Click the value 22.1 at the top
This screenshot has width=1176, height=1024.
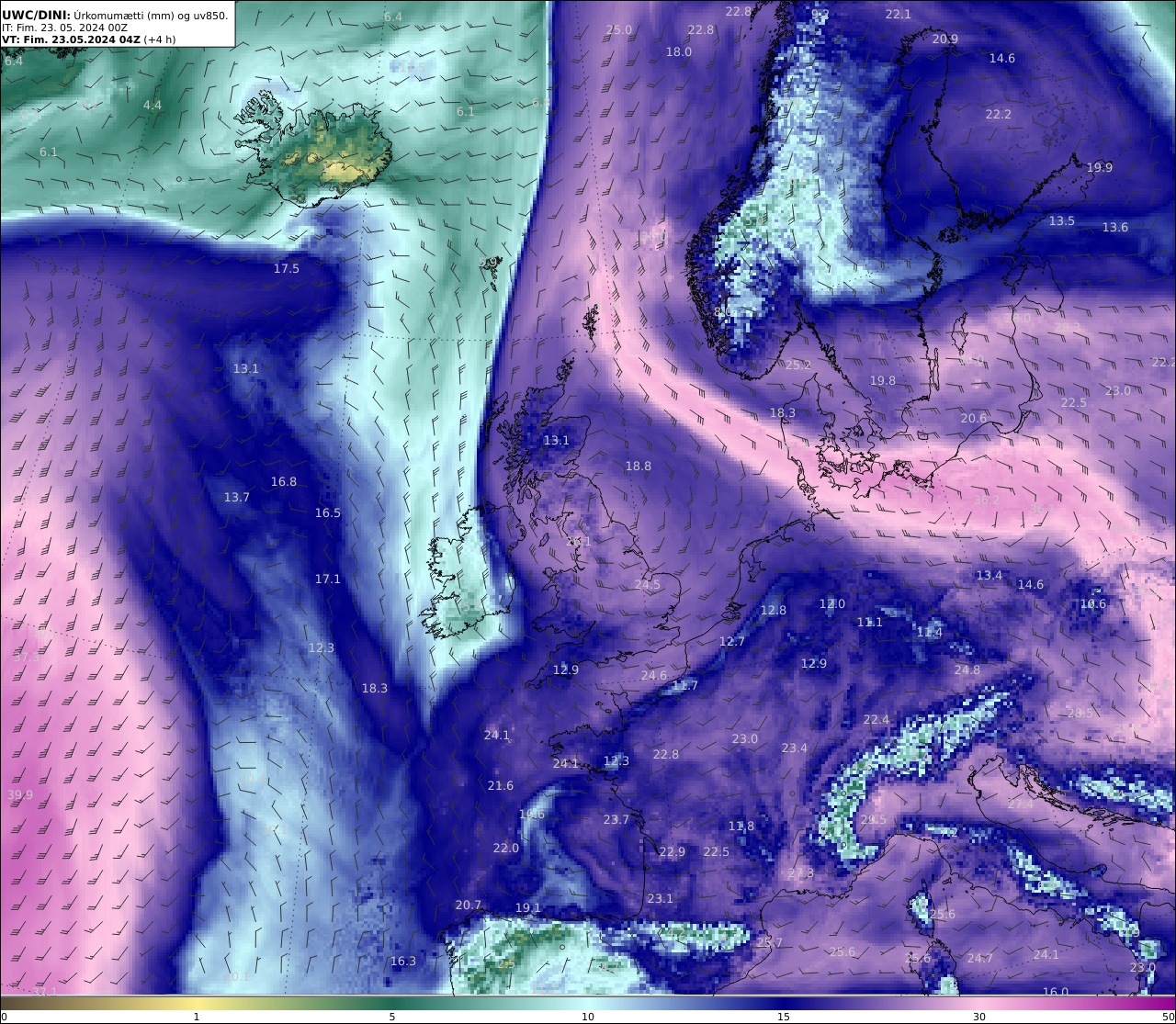click(x=899, y=14)
